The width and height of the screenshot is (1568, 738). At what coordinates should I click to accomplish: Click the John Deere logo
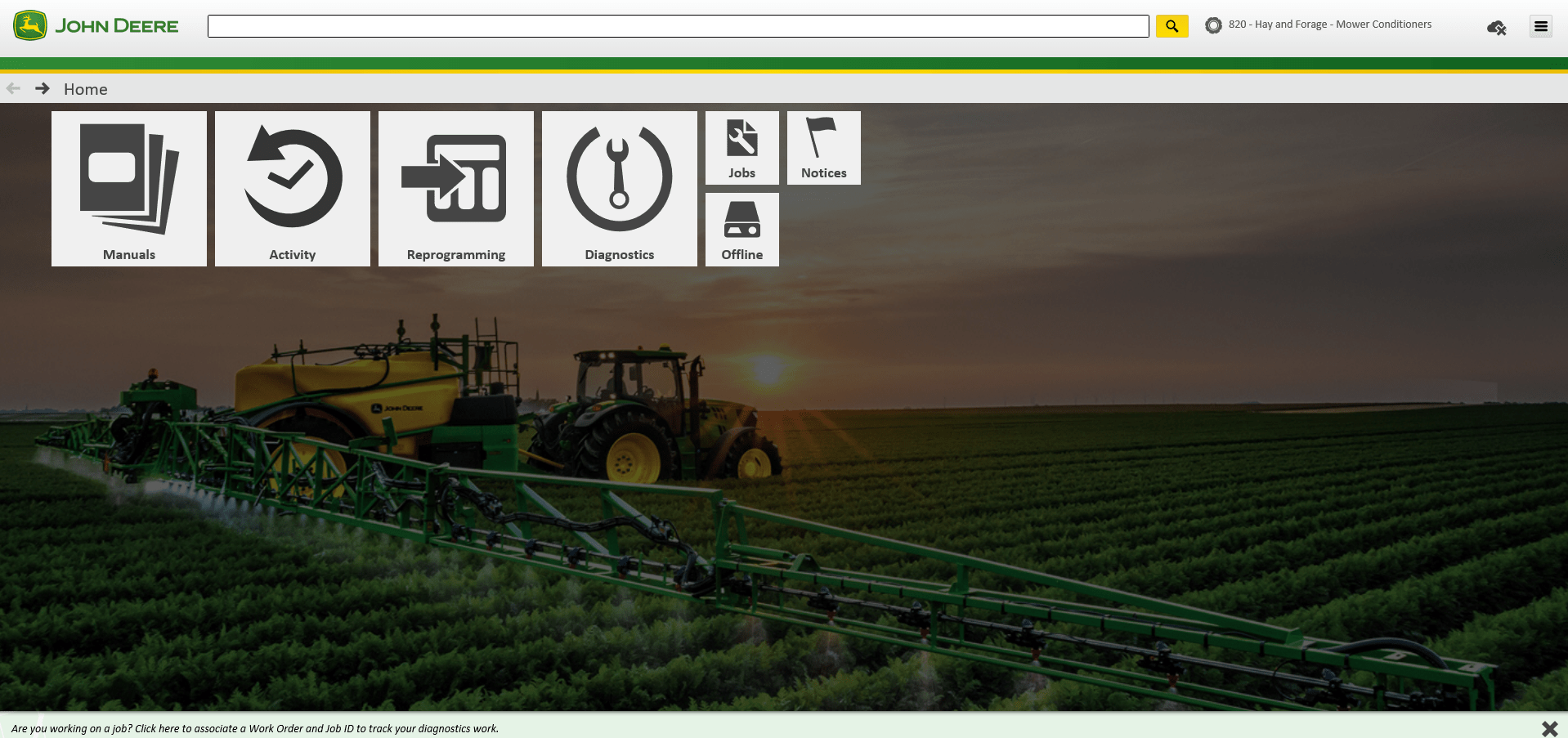coord(94,25)
